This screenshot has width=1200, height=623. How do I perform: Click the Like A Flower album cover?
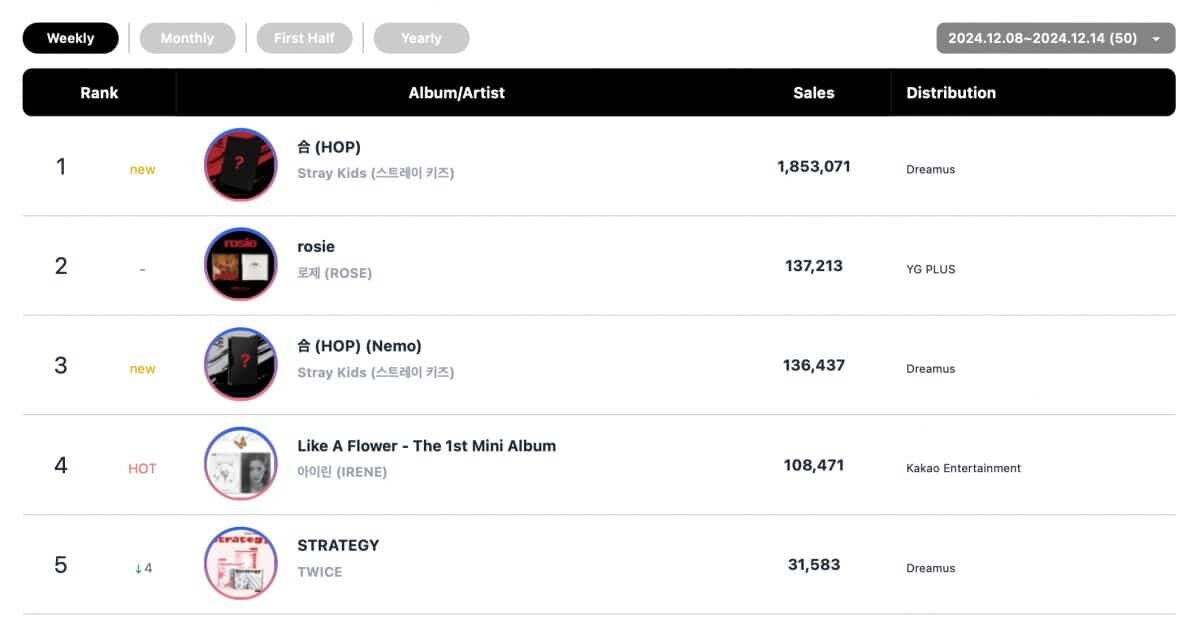tap(240, 464)
